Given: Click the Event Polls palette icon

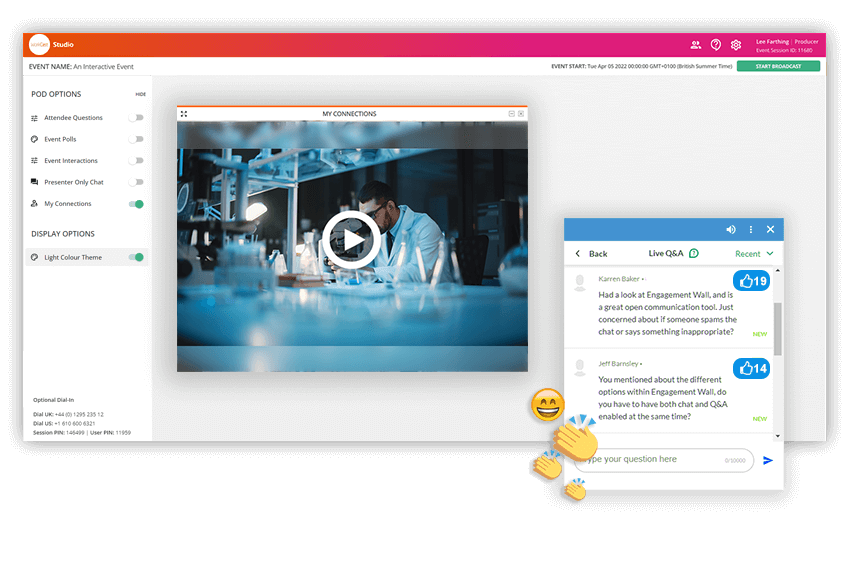Looking at the screenshot, I should tap(35, 139).
